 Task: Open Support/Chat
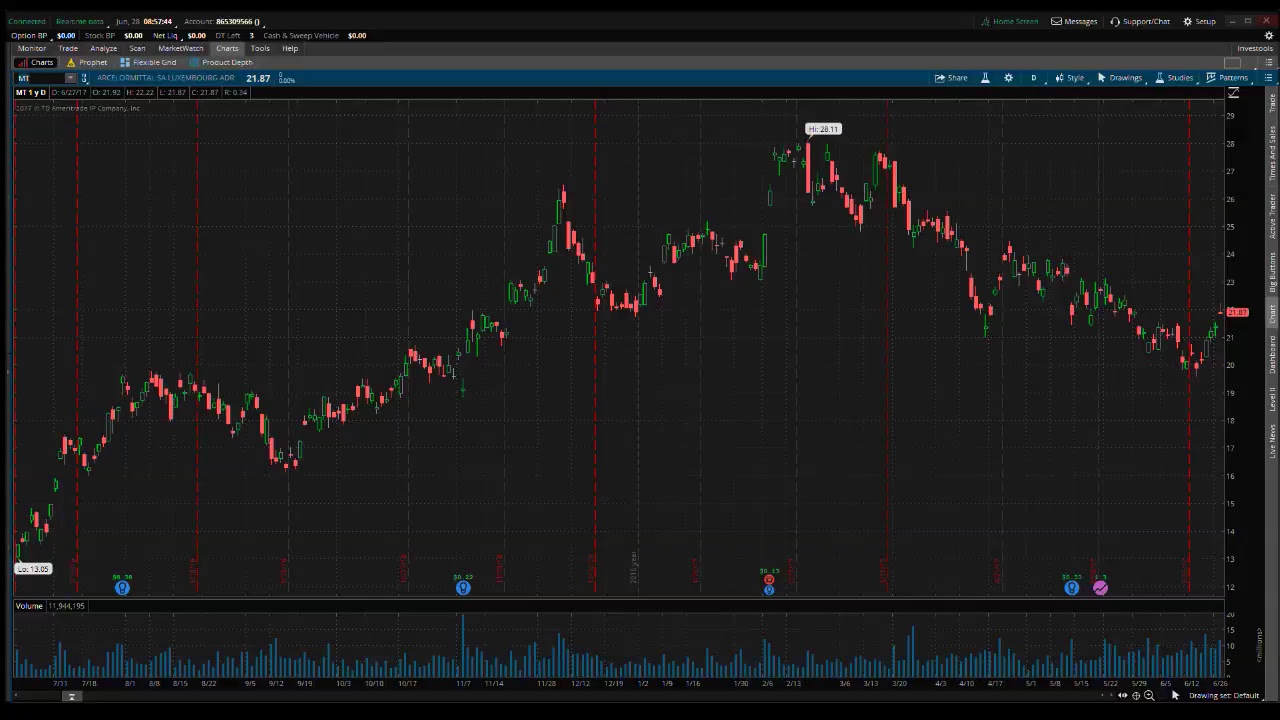1140,21
